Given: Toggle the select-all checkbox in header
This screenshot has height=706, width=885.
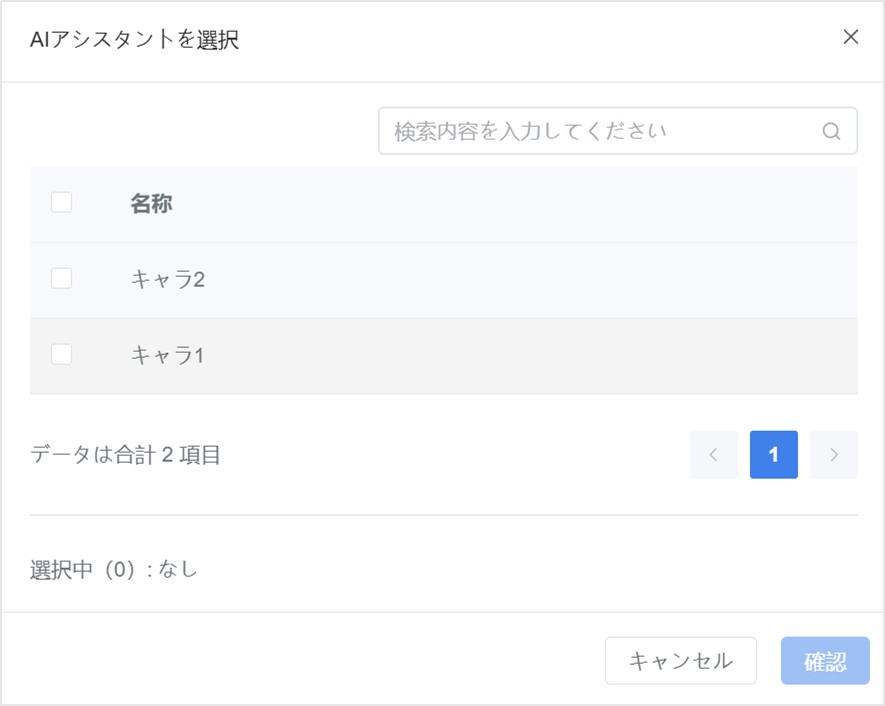Looking at the screenshot, I should coord(62,202).
